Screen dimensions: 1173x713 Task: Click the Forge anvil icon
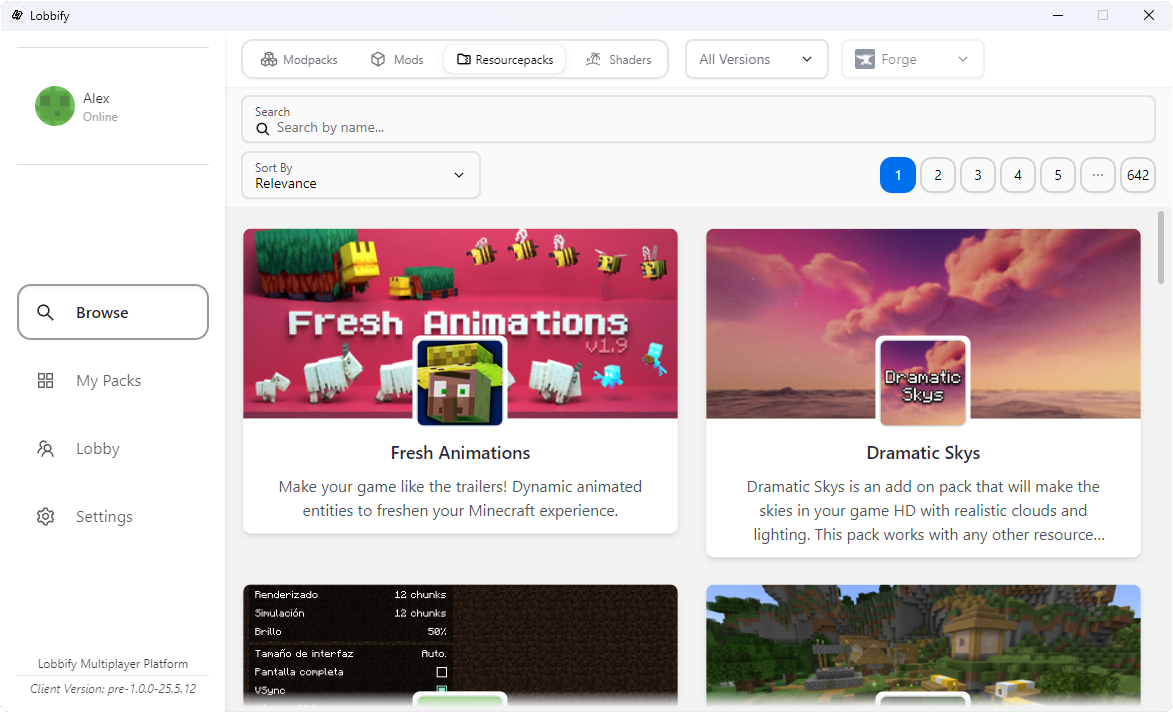(865, 59)
